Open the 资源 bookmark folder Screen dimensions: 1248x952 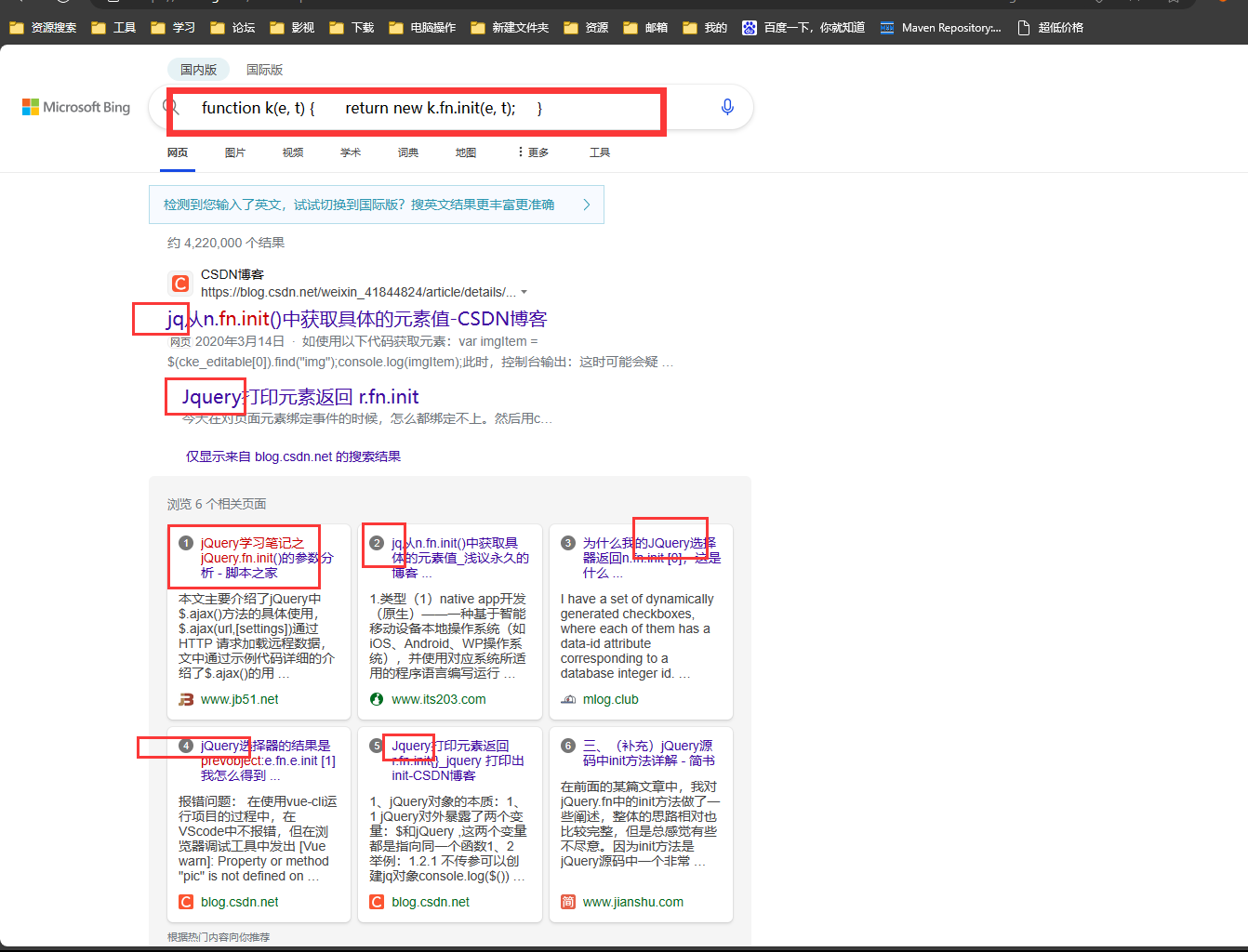[586, 28]
